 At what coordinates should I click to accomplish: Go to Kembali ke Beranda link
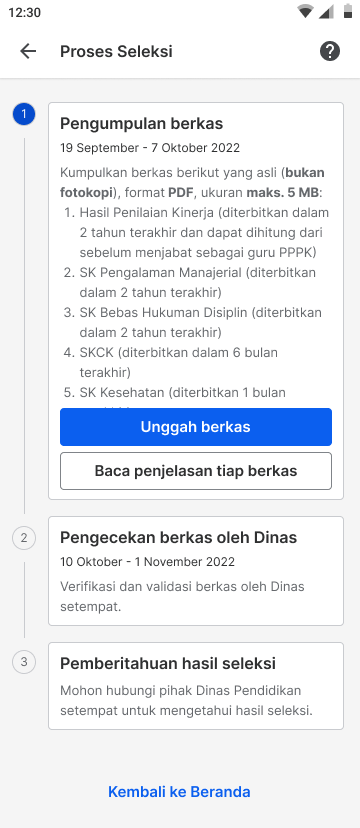pyautogui.click(x=179, y=792)
